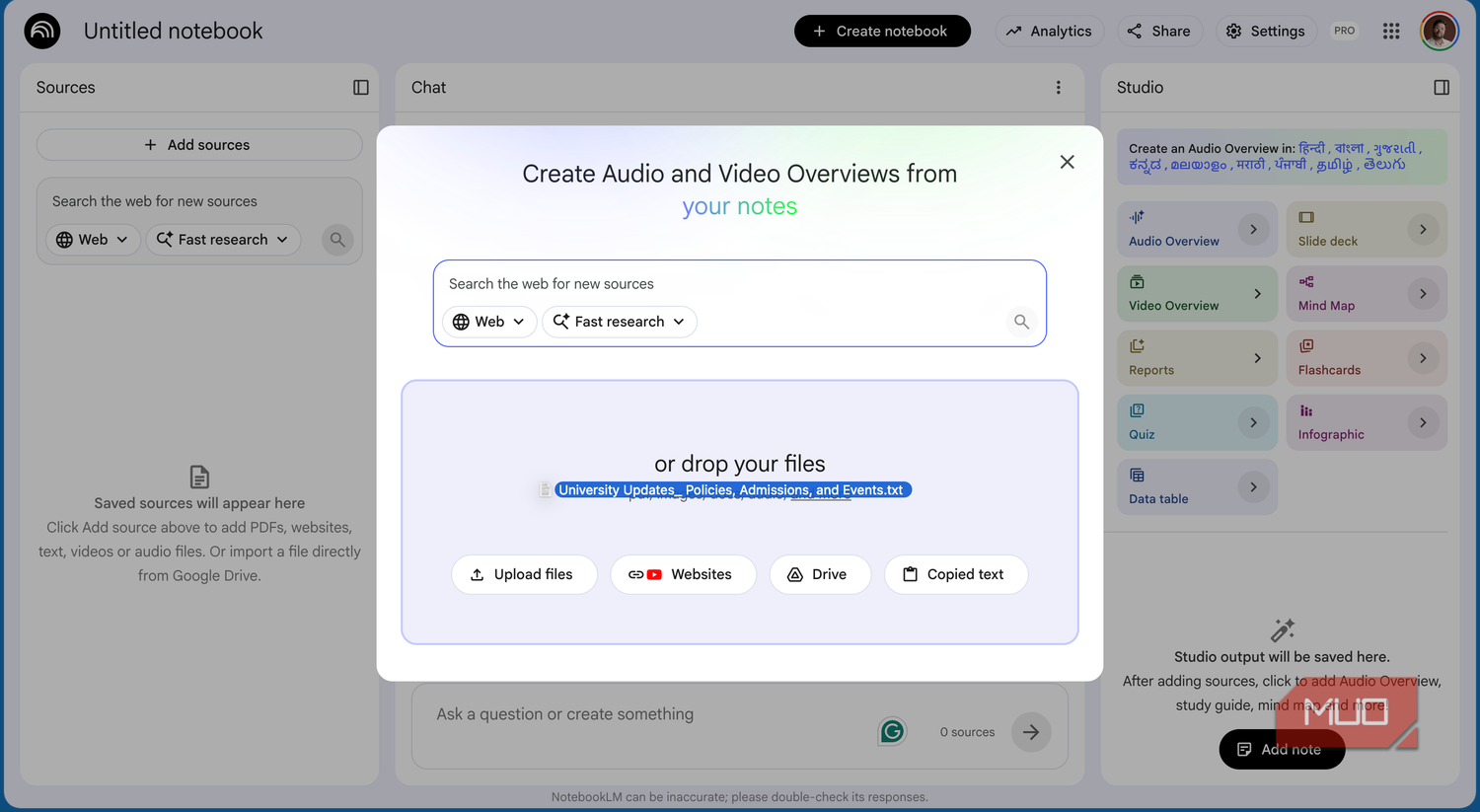Screen dimensions: 1480x812
Task: Click Create notebook button
Action: pos(882,31)
